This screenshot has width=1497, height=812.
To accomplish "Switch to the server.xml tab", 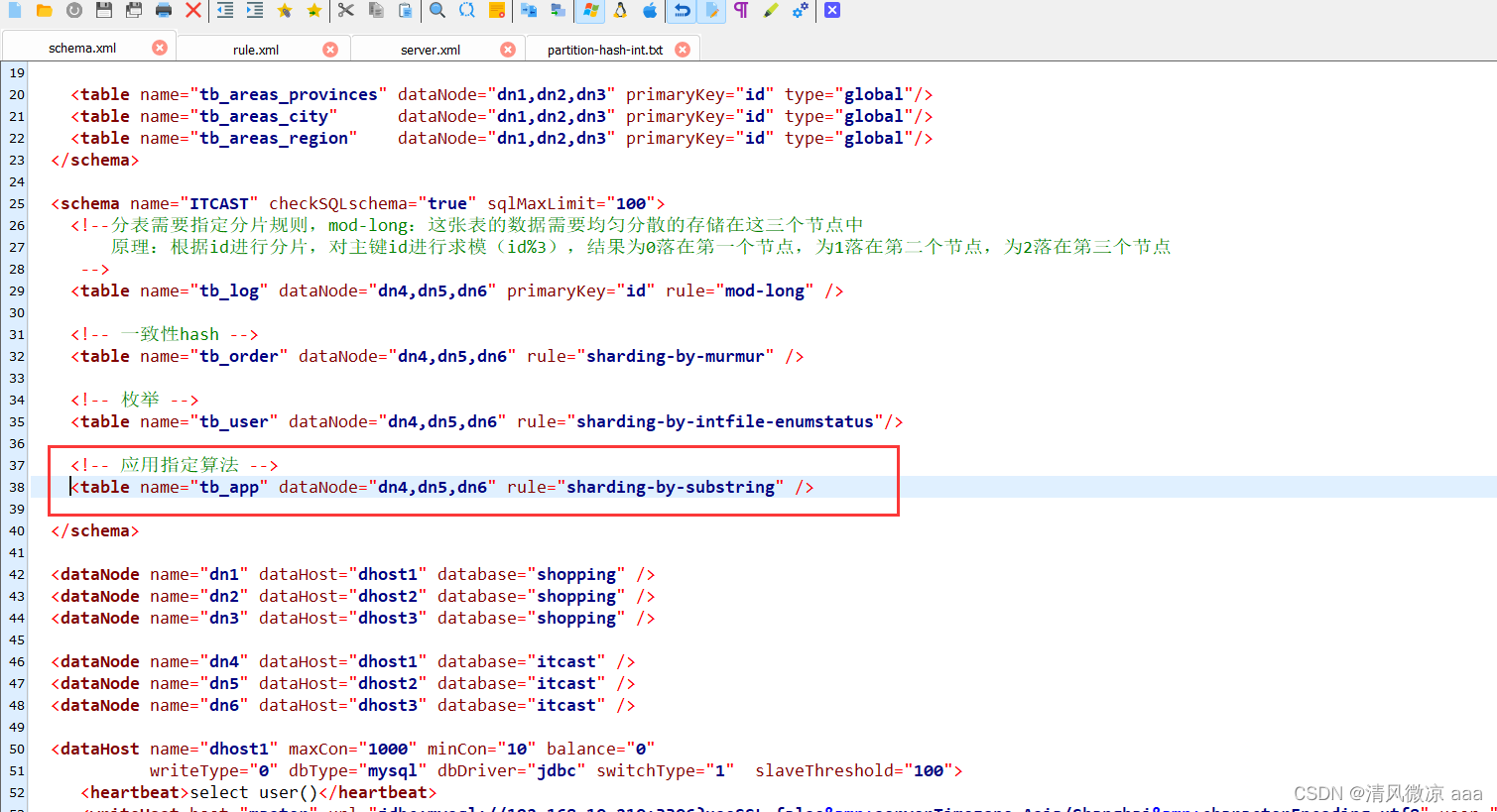I will [x=431, y=50].
